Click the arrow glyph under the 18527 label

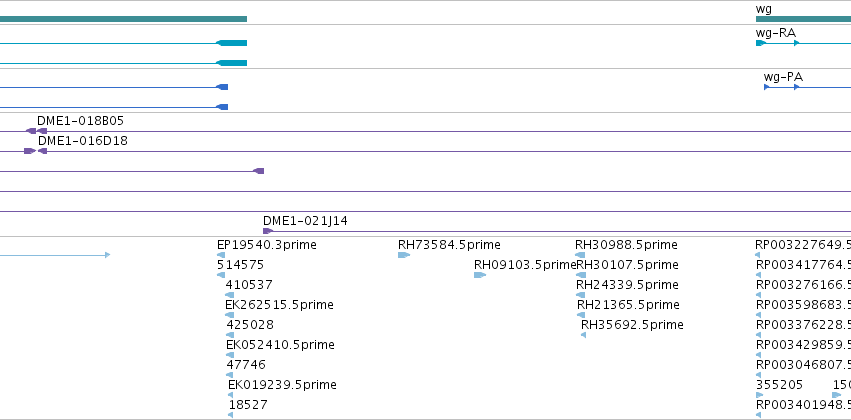pyautogui.click(x=231, y=415)
